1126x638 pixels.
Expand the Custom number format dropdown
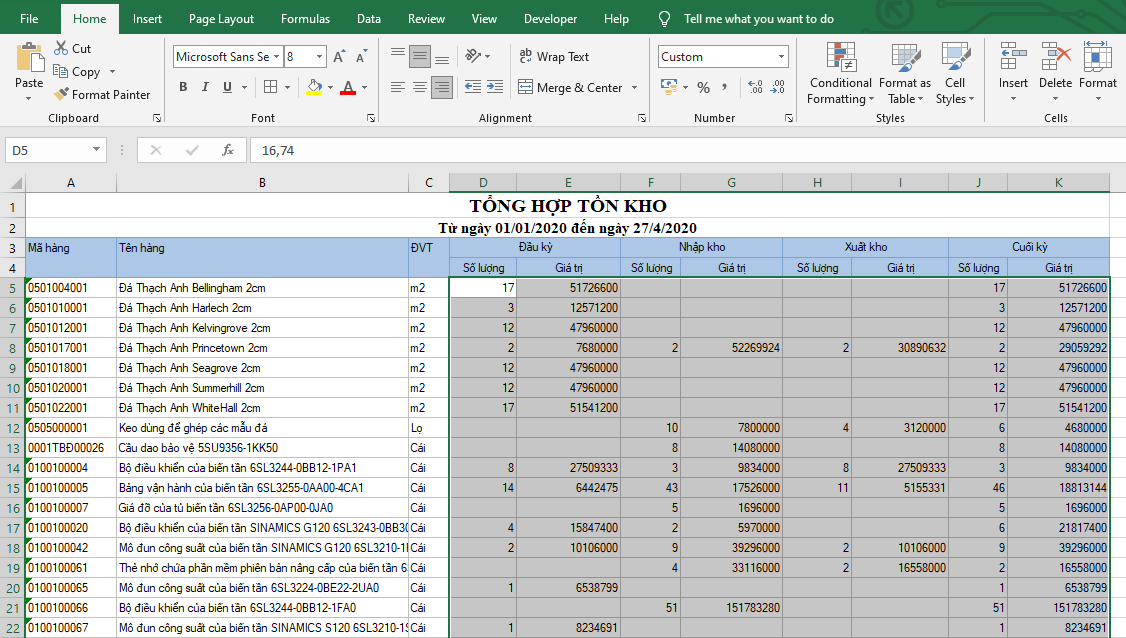pos(781,57)
